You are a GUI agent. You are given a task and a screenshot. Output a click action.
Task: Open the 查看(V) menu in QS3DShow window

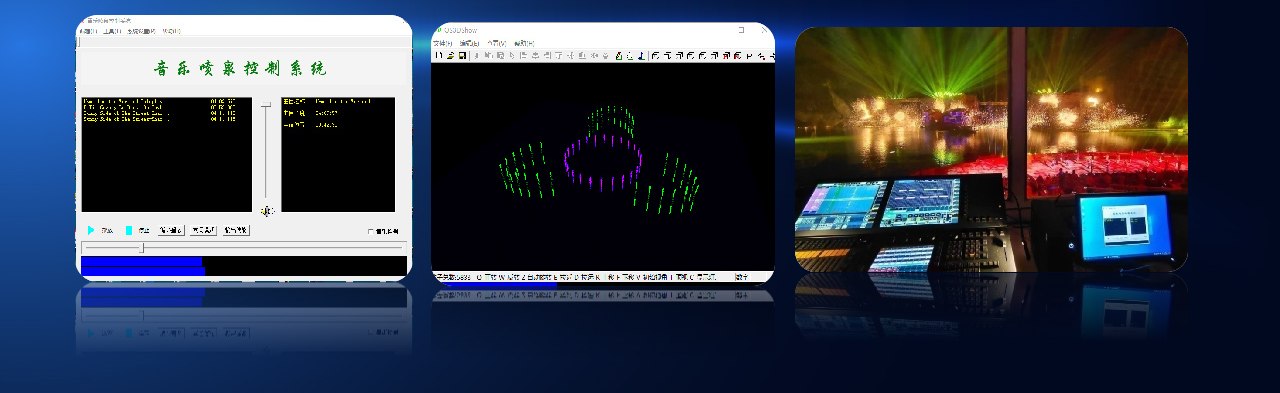(x=497, y=44)
